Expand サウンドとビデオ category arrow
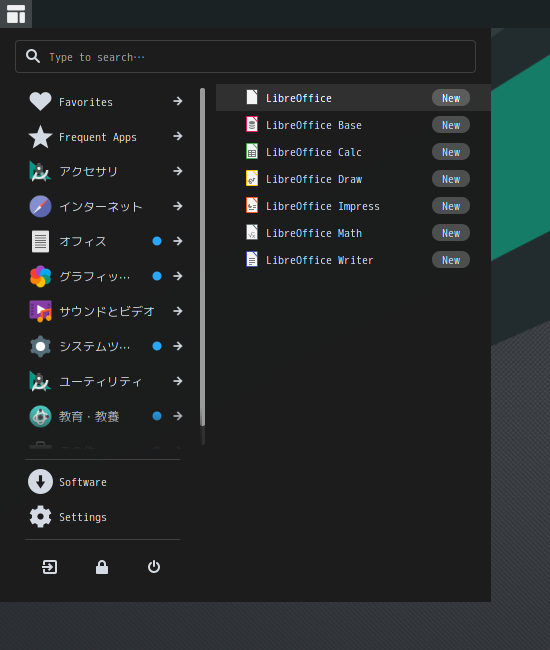550x650 pixels. pyautogui.click(x=178, y=311)
